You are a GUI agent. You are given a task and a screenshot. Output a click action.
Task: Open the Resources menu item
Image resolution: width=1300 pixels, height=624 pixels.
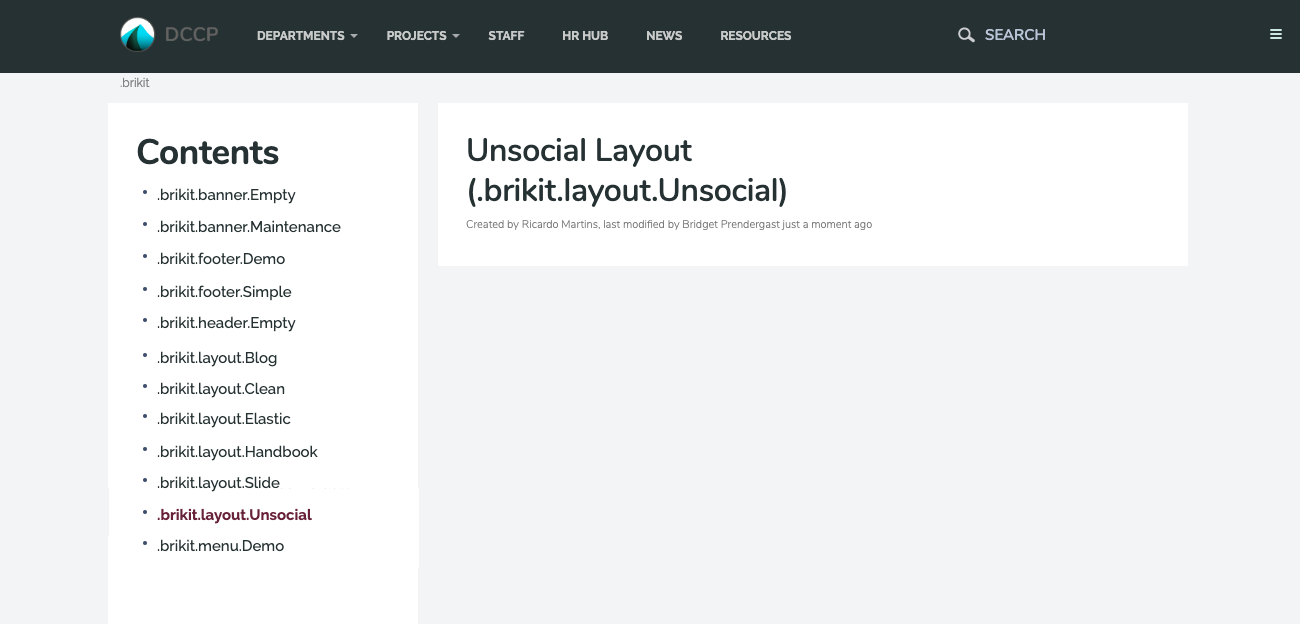tap(756, 35)
